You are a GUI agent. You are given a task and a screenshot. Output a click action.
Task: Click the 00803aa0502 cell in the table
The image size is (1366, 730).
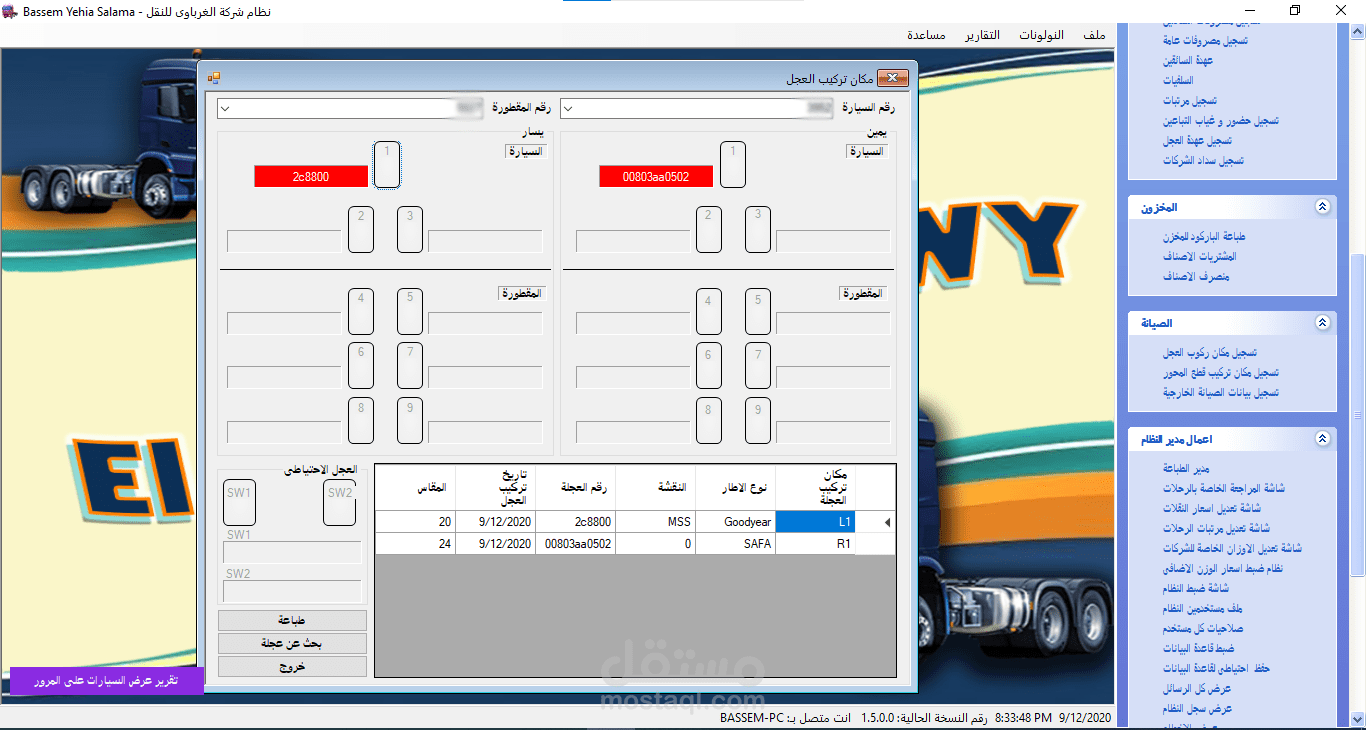pos(575,544)
